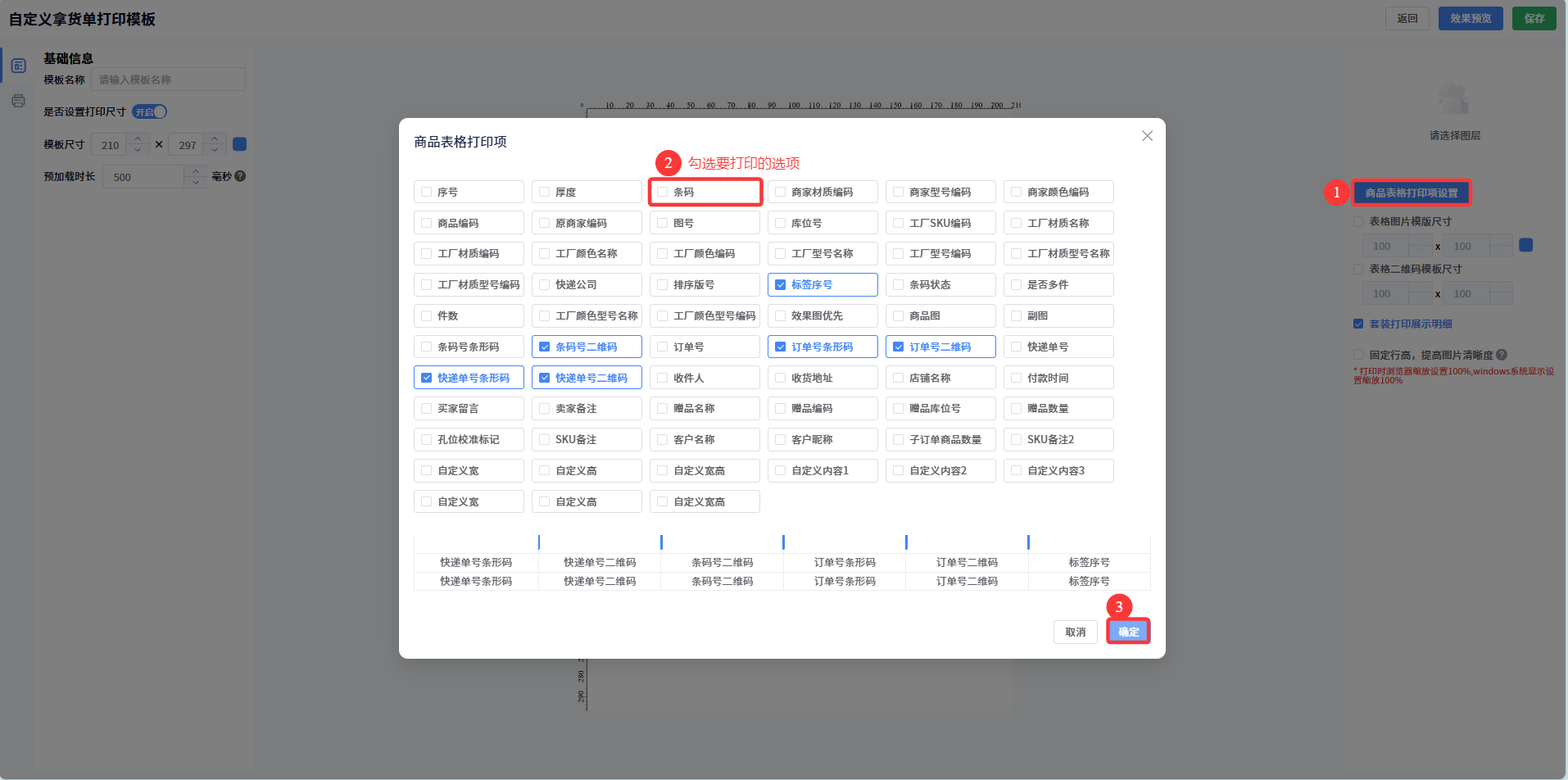Check the 效果图优先 option
The width and height of the screenshot is (1568, 780).
(x=780, y=315)
